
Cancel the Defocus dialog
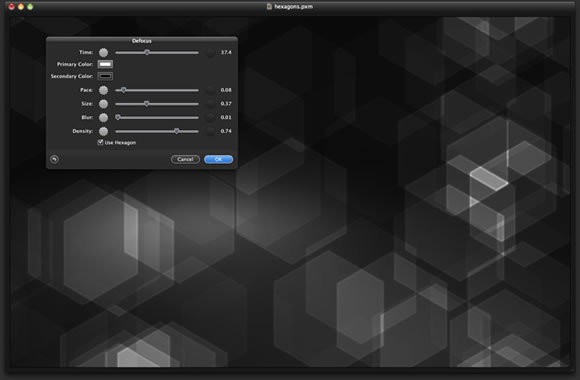pos(185,159)
